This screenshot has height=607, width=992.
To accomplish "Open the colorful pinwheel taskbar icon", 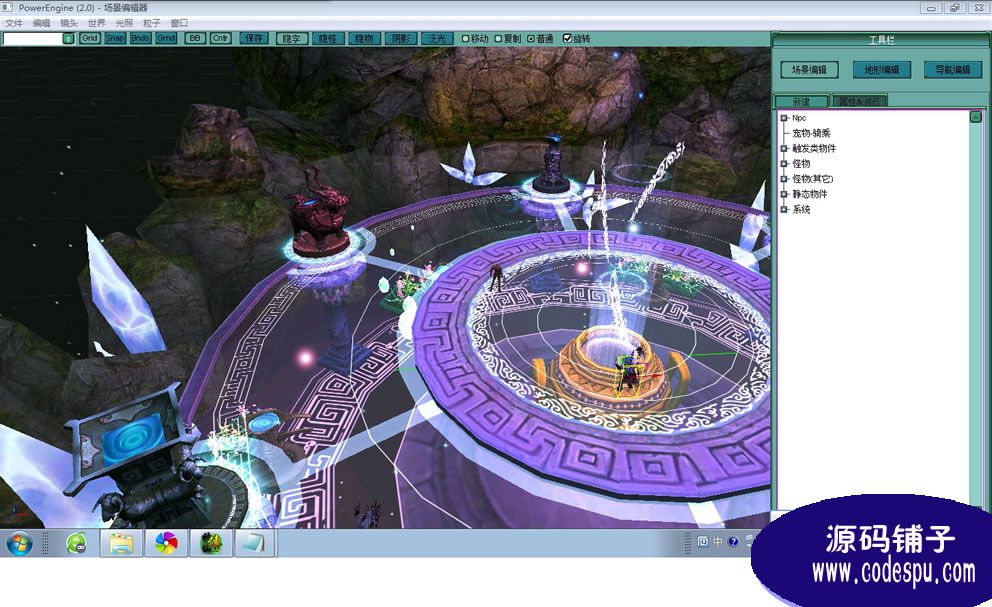I will [166, 543].
